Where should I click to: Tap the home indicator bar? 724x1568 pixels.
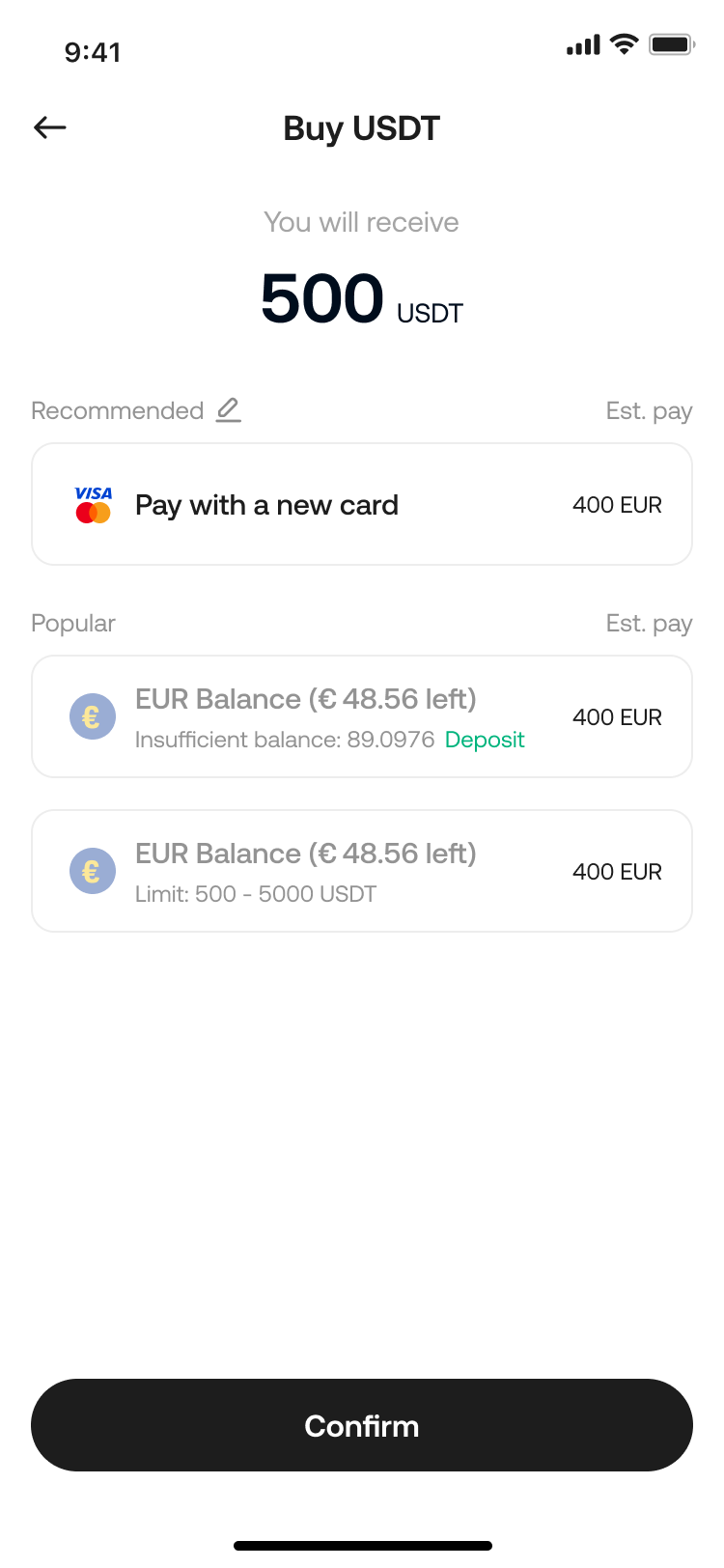[362, 1546]
